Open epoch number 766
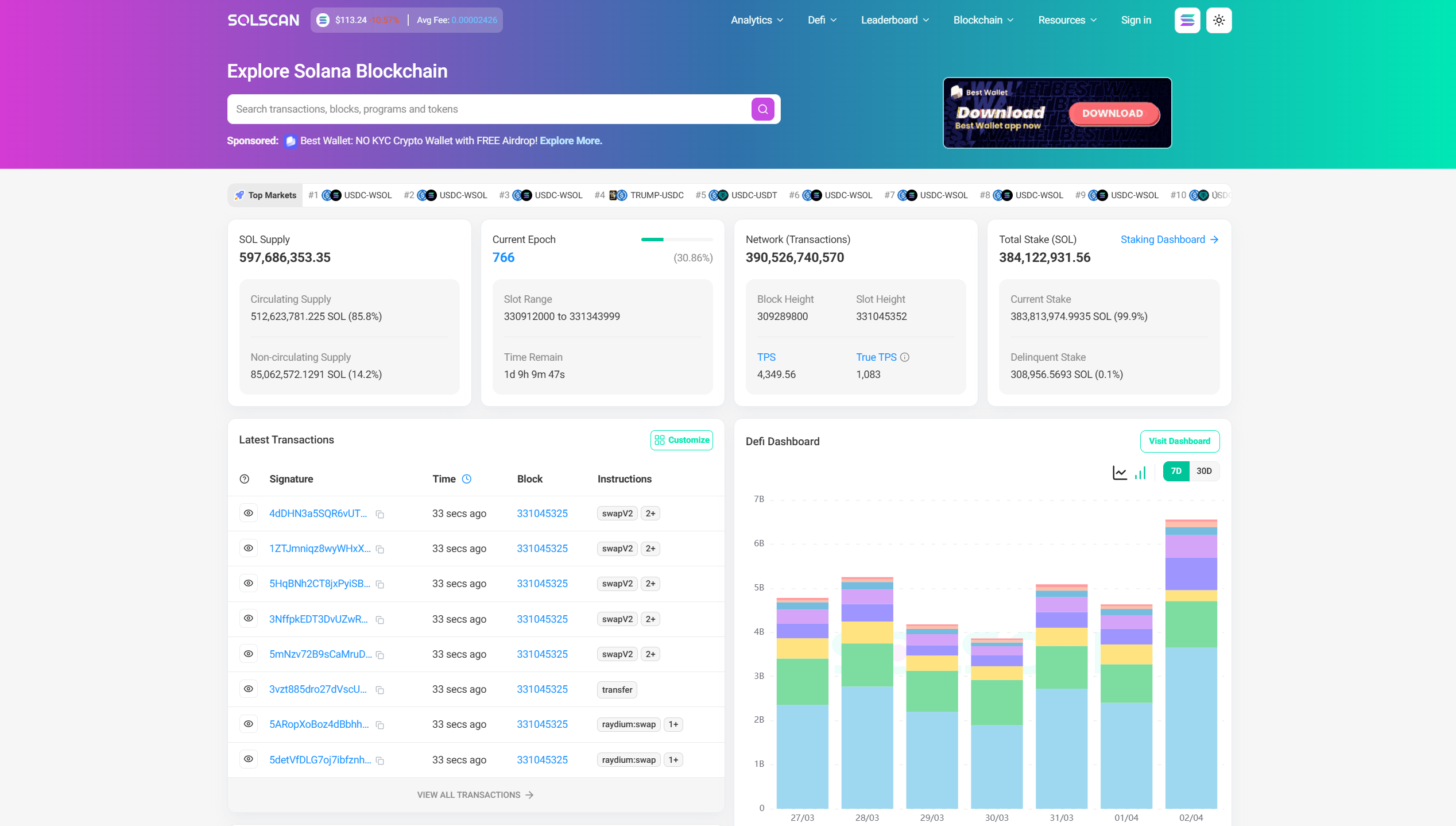The width and height of the screenshot is (1456, 826). pos(504,258)
